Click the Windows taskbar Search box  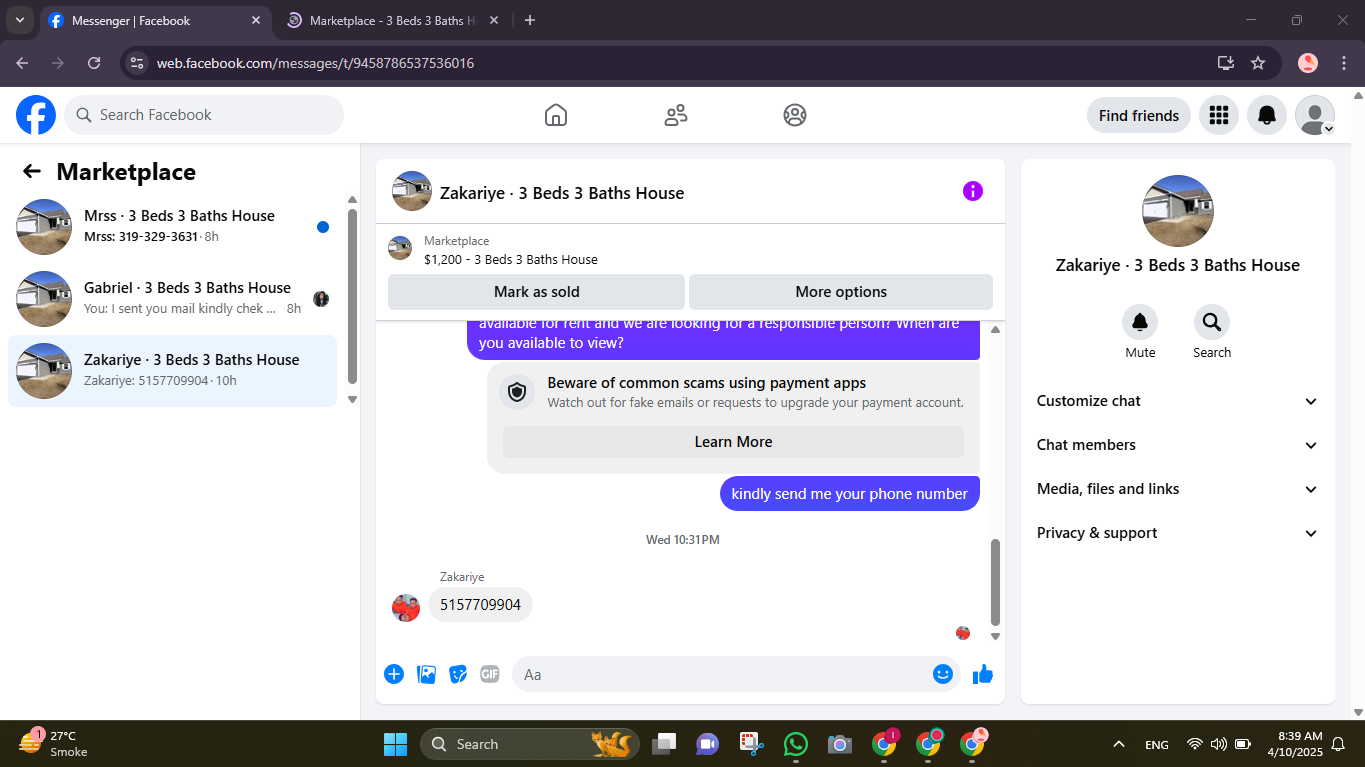pyautogui.click(x=530, y=744)
